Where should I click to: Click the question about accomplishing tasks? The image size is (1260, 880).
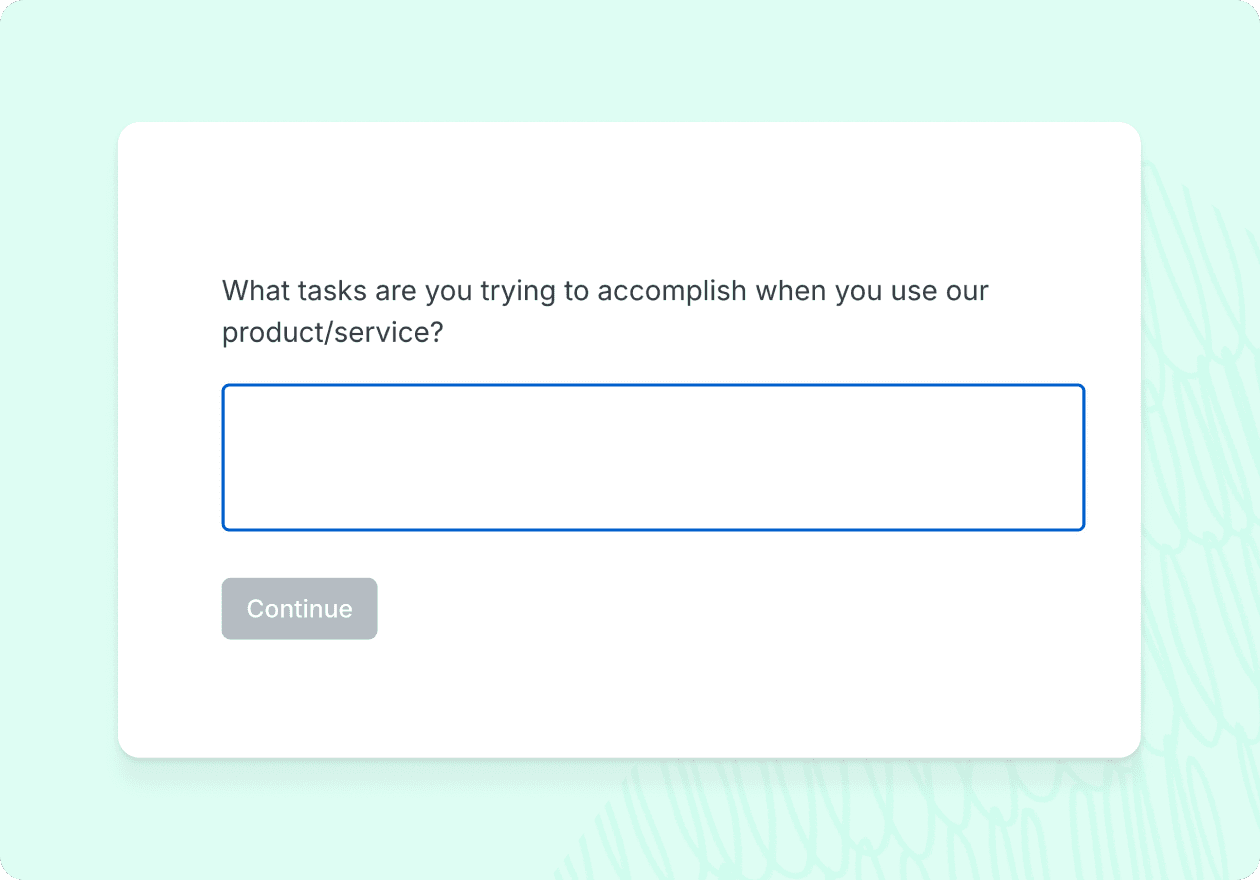(x=604, y=291)
